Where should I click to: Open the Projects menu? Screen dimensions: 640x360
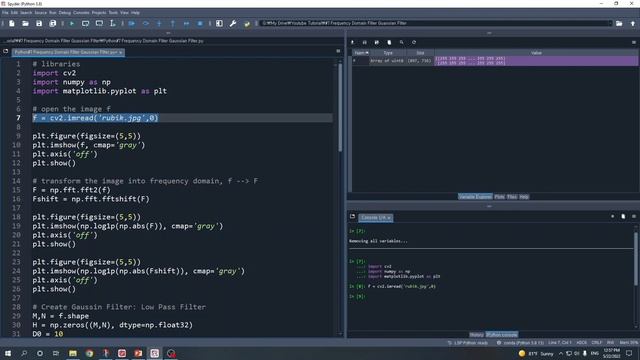pos(99,13)
